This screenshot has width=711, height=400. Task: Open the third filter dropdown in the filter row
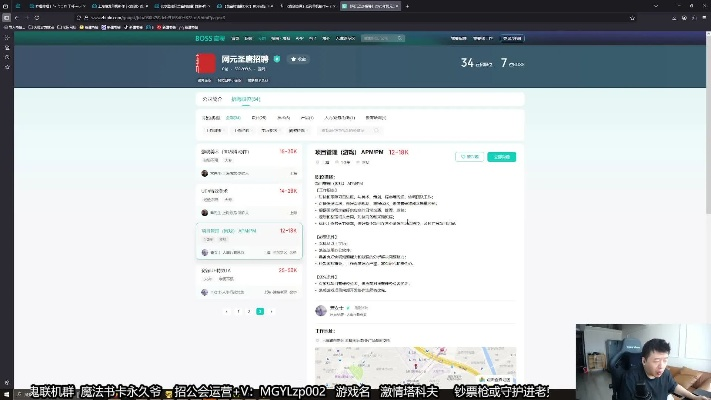pyautogui.click(x=269, y=130)
